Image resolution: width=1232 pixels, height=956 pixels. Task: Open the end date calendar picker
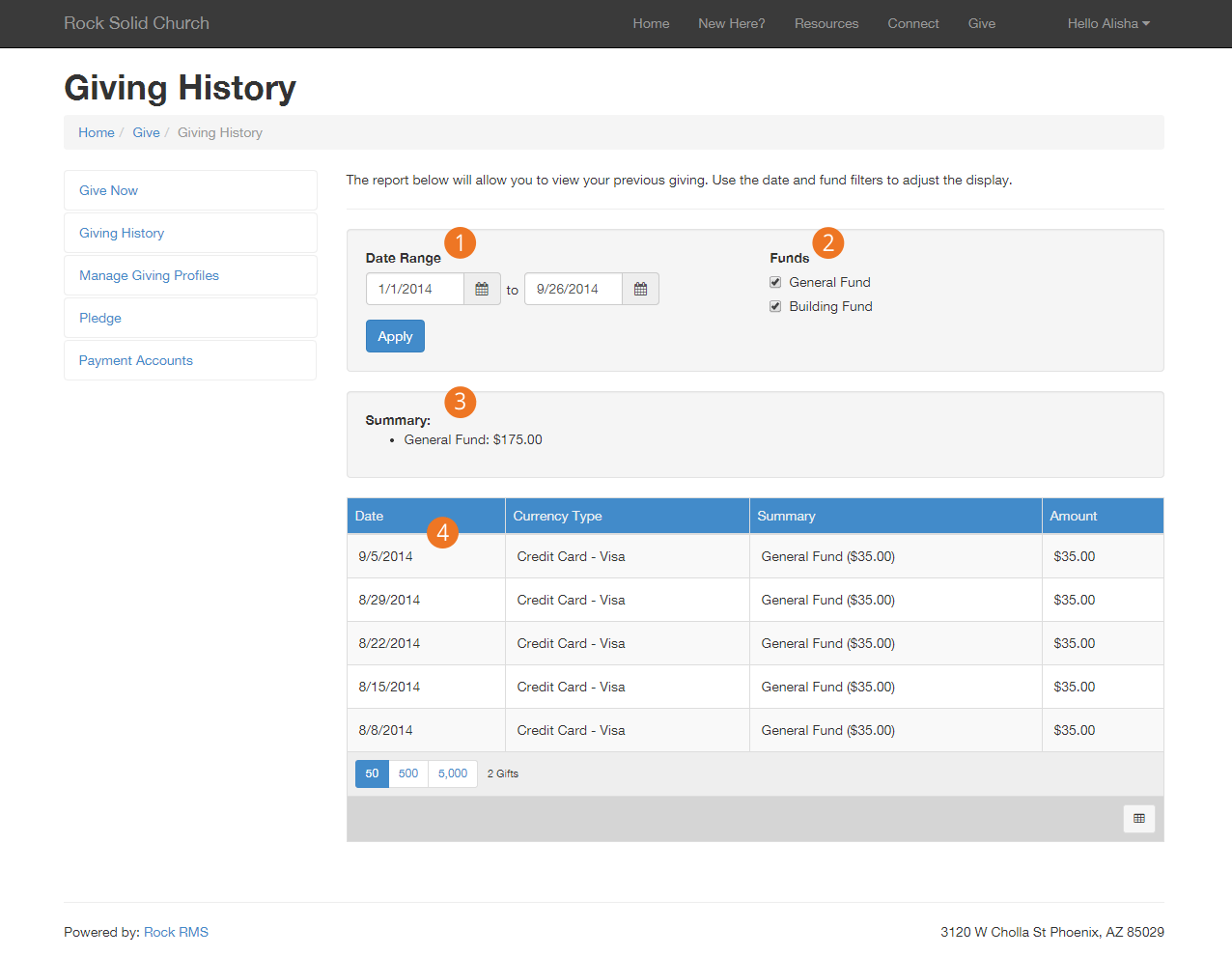tap(640, 289)
